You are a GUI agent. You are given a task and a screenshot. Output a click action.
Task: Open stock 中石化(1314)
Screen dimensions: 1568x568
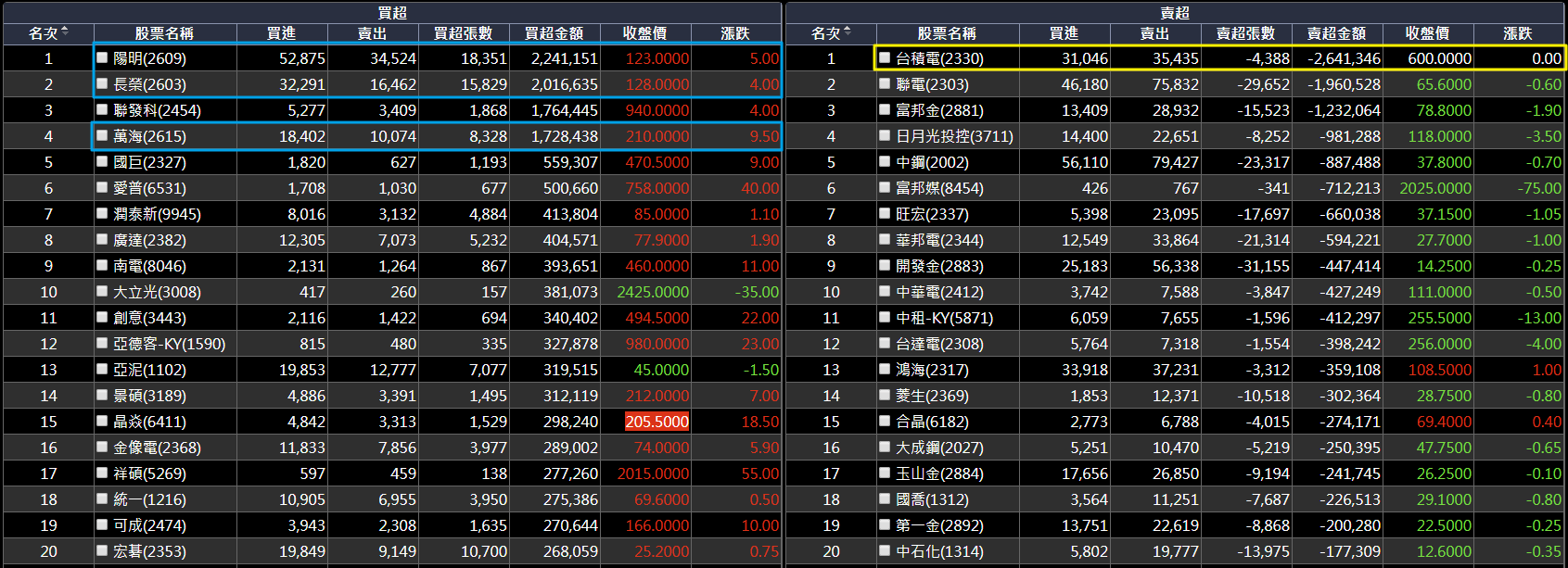click(939, 551)
